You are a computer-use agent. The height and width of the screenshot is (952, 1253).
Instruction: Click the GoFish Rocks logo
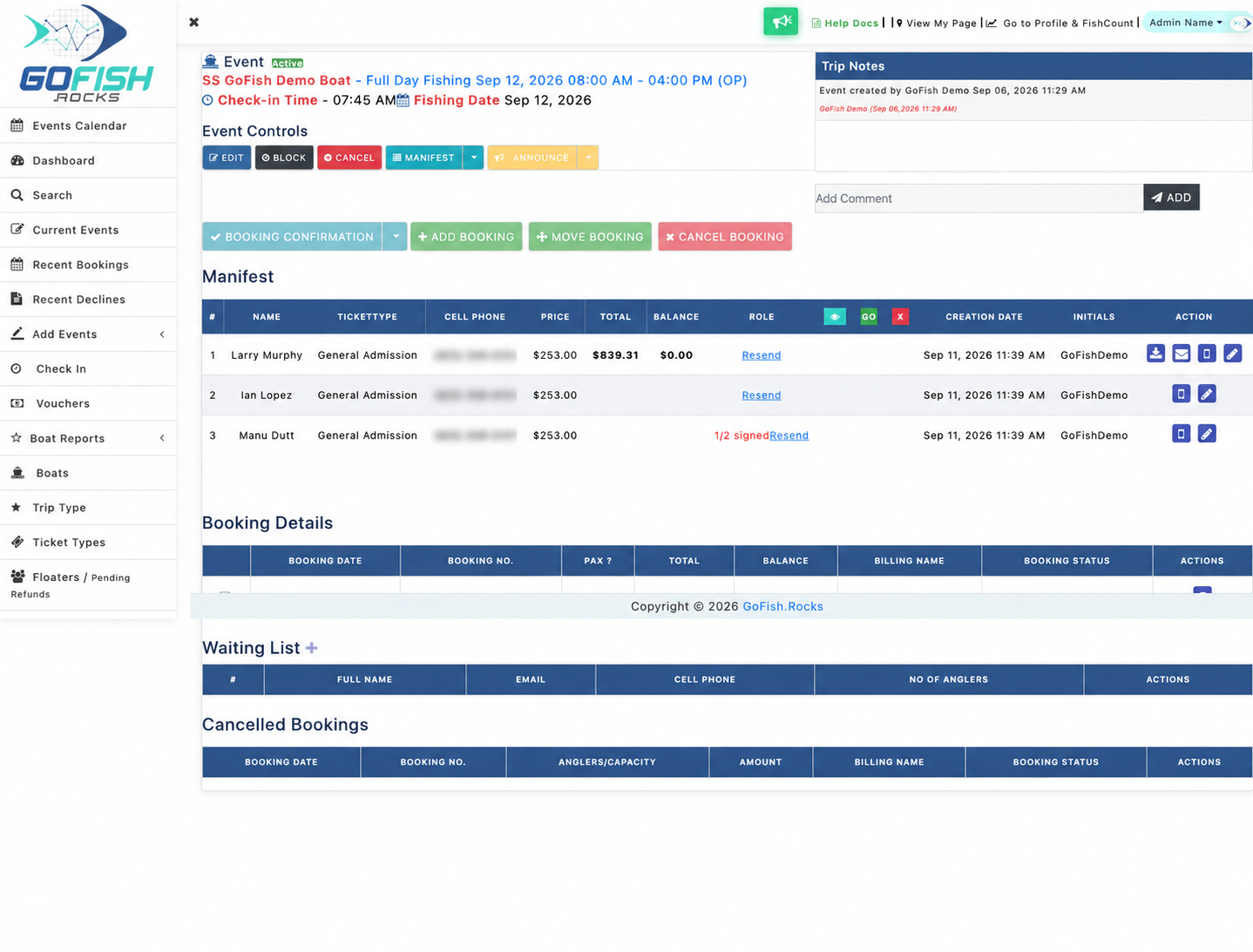click(87, 54)
